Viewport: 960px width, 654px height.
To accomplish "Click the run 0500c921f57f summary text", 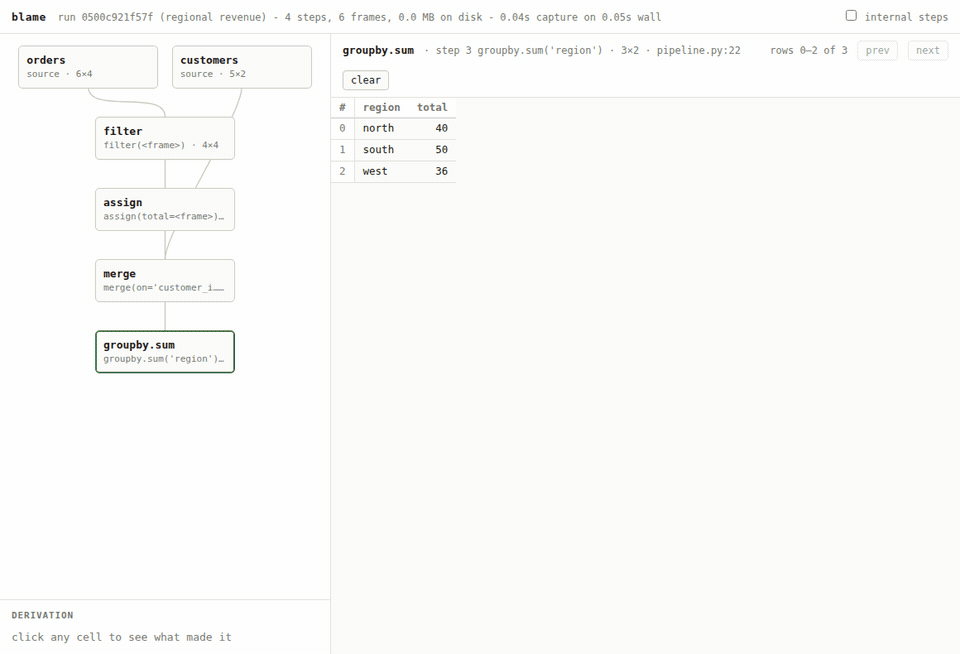I will coord(359,17).
